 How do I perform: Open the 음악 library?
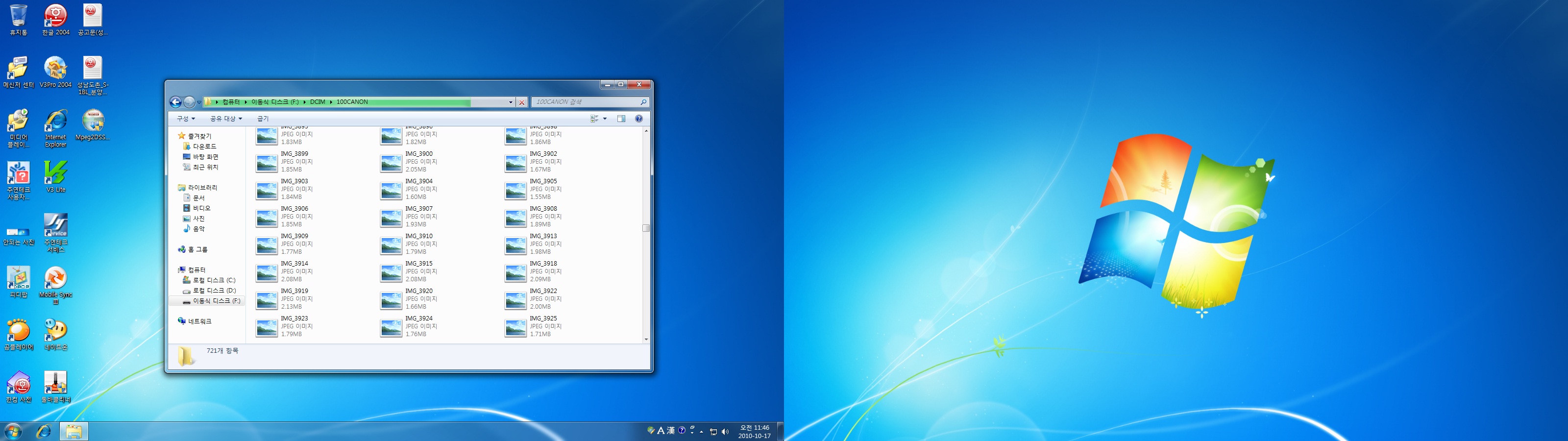tap(194, 229)
